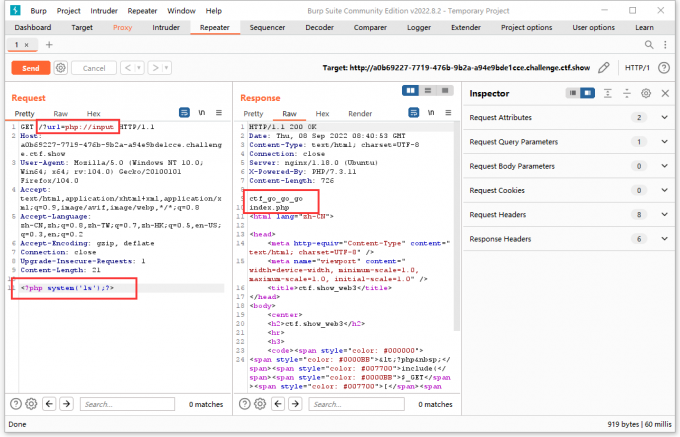This screenshot has height=437, width=680.
Task: Open the Help menu
Action: (x=214, y=11)
